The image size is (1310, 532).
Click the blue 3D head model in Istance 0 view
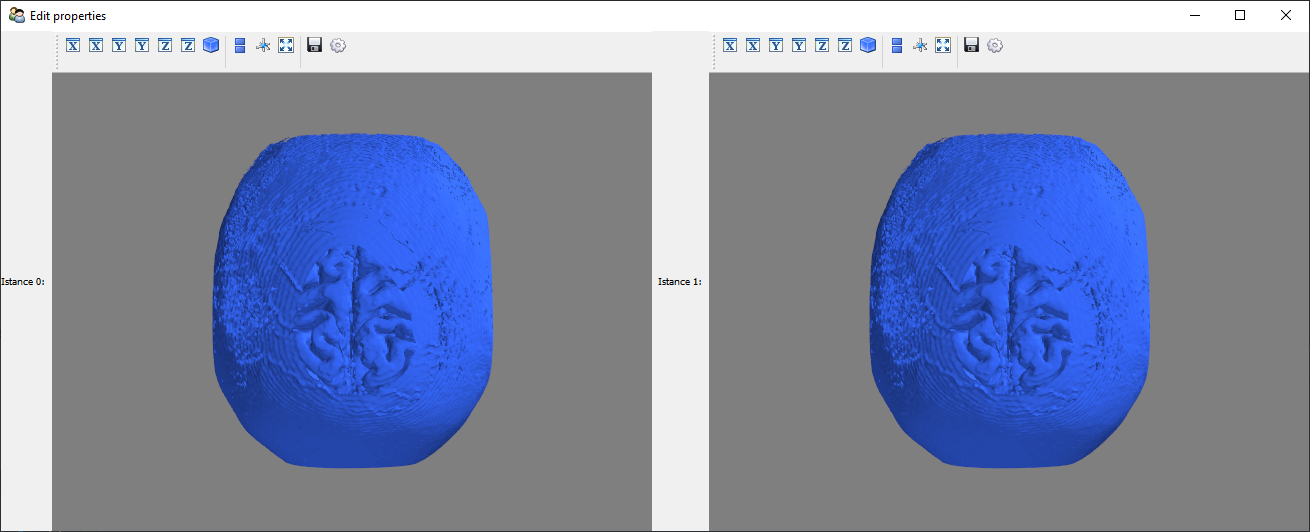pyautogui.click(x=353, y=300)
